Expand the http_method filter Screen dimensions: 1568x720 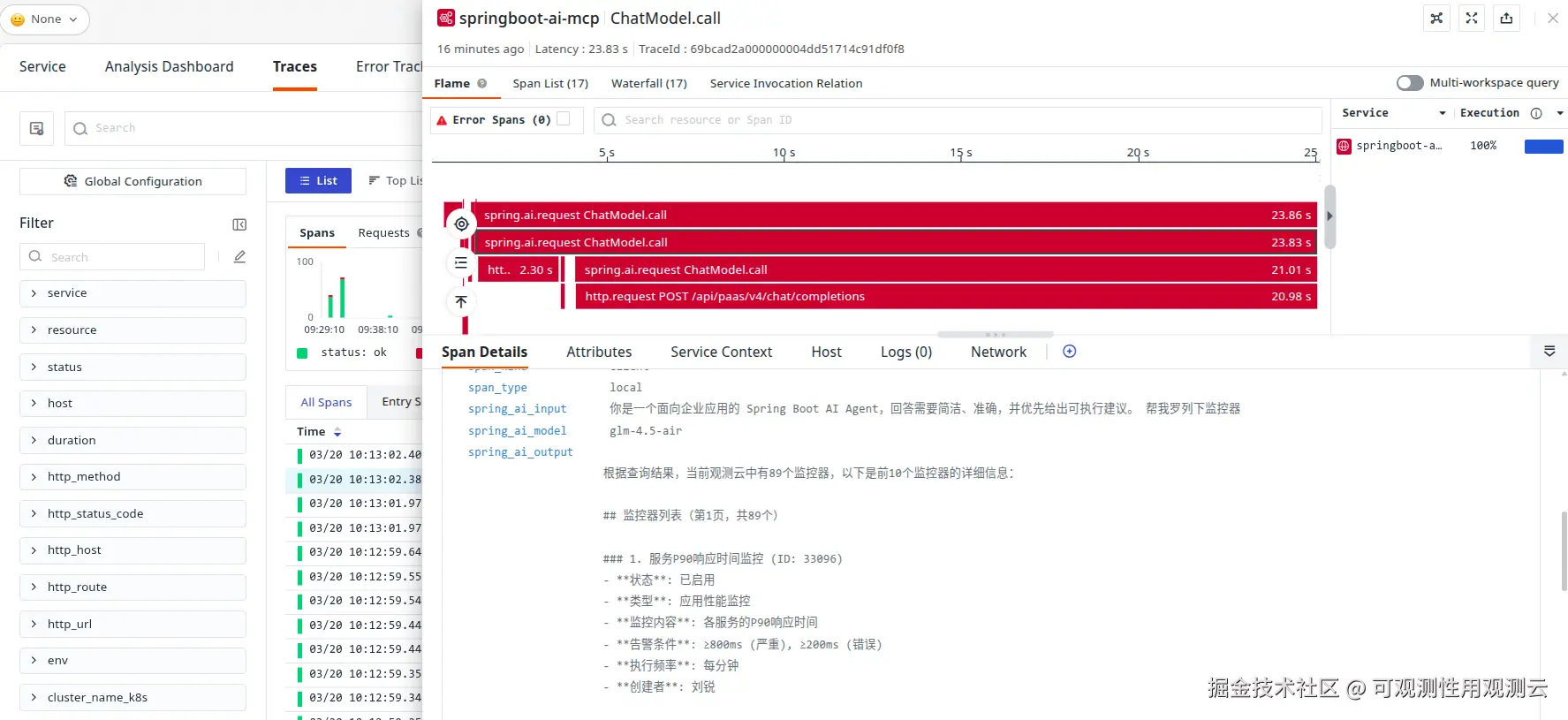click(133, 477)
